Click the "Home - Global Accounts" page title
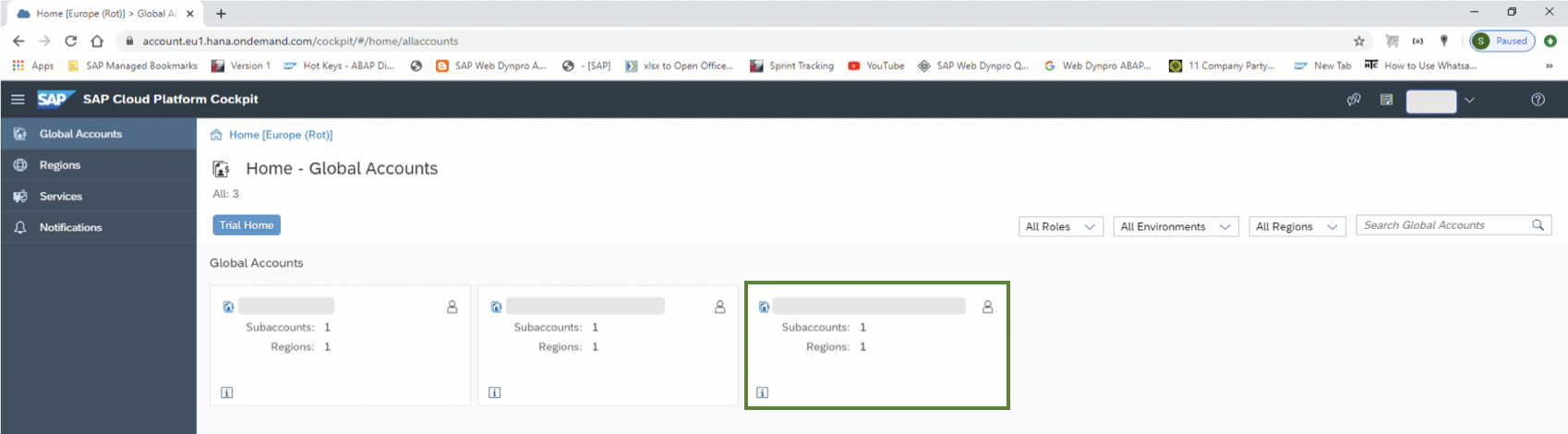1568x434 pixels. tap(342, 168)
